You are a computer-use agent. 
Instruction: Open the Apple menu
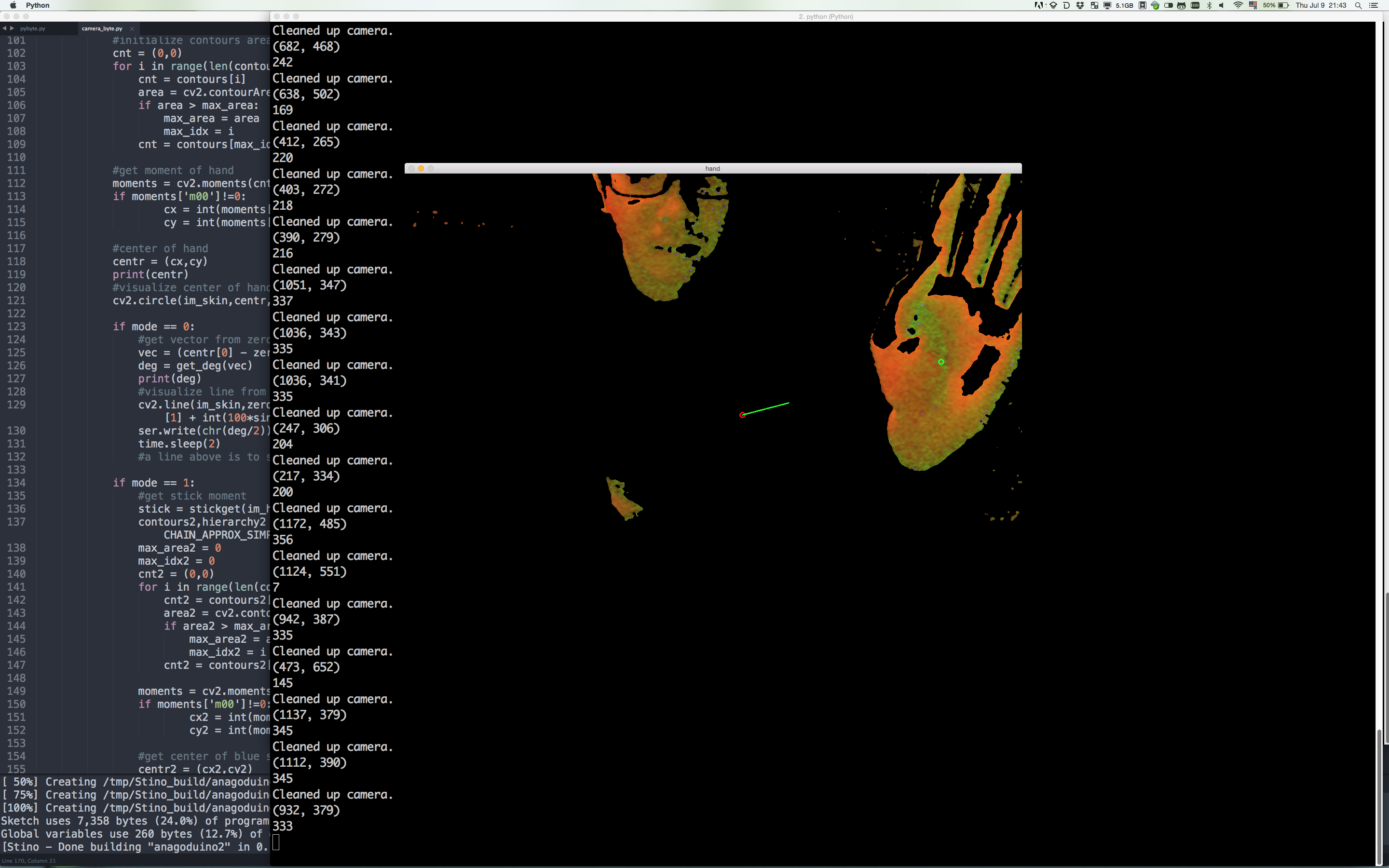click(x=13, y=5)
